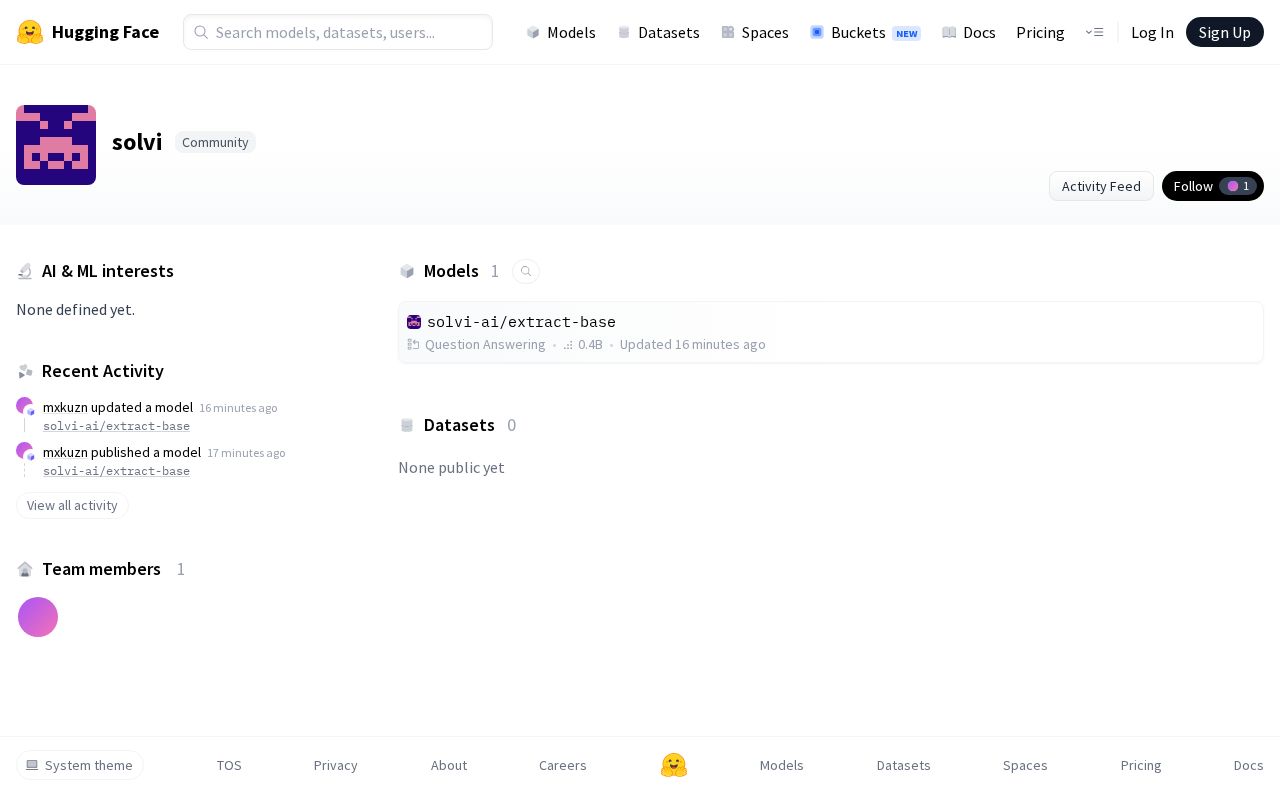
Task: Open the solvi-ai/extract-base model card
Action: point(831,332)
